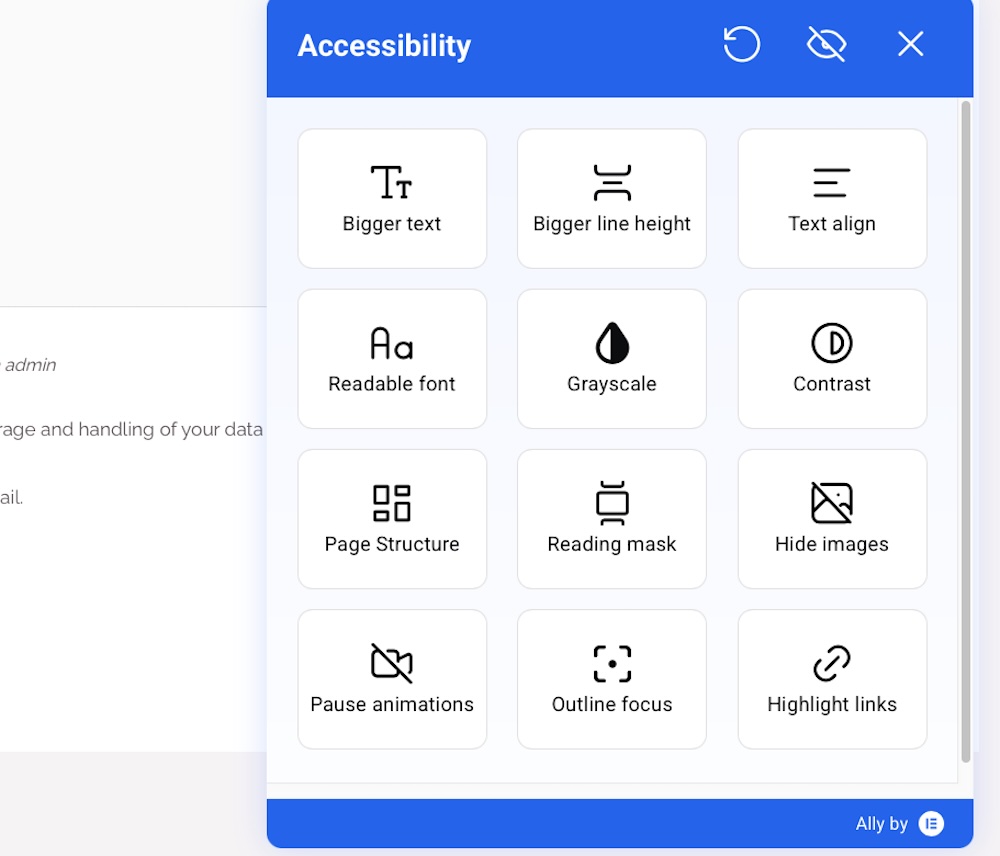
Task: Activate Highlight links
Action: pyautogui.click(x=831, y=679)
